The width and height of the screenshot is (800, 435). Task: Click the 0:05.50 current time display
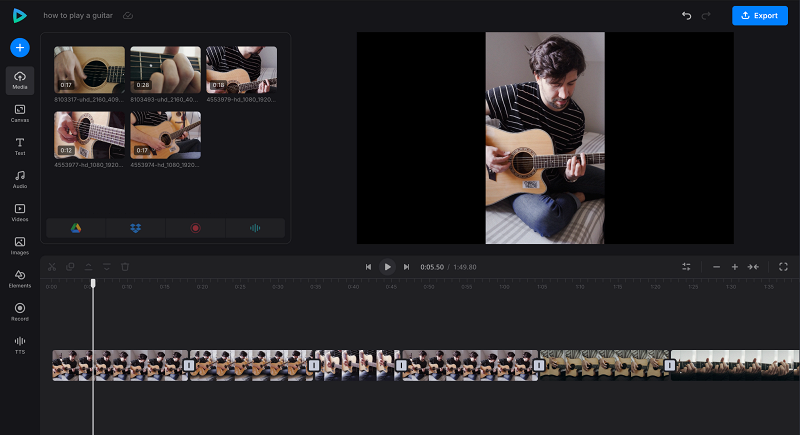[x=432, y=267]
